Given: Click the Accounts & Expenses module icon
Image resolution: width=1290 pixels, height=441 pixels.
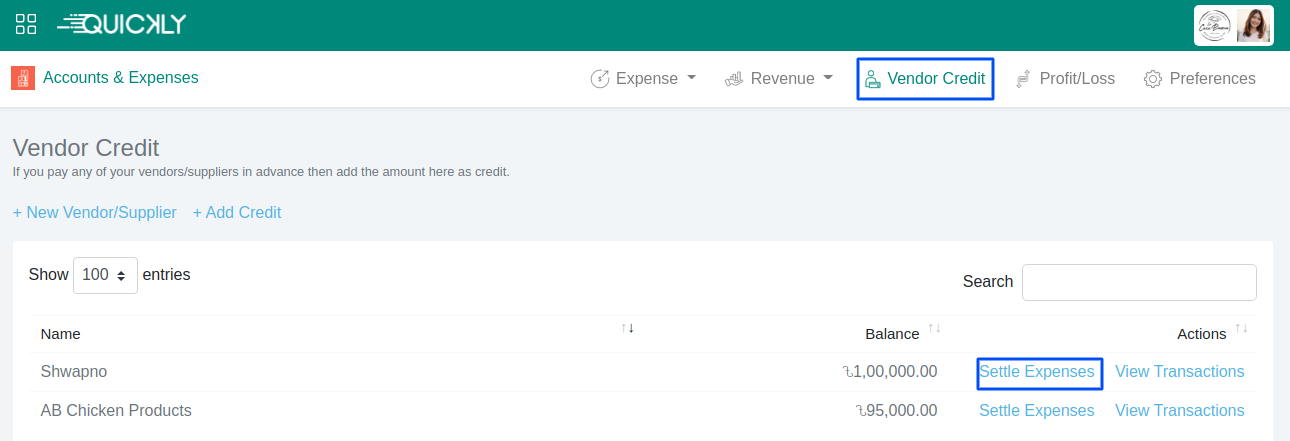Looking at the screenshot, I should [23, 78].
